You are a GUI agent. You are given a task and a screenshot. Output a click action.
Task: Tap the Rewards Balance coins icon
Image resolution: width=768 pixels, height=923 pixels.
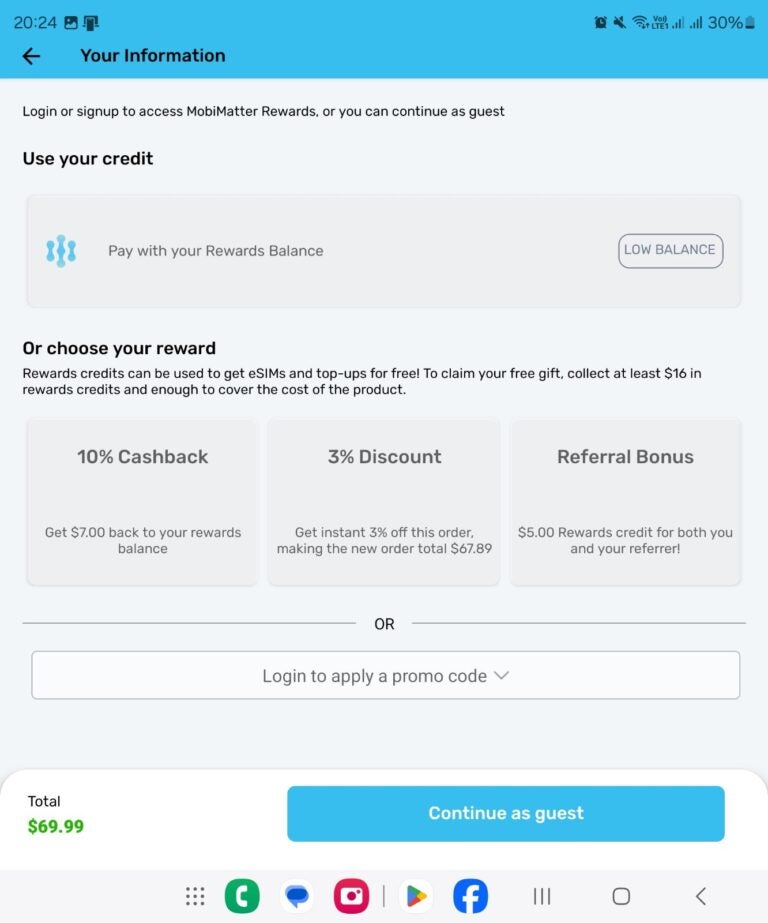click(62, 250)
